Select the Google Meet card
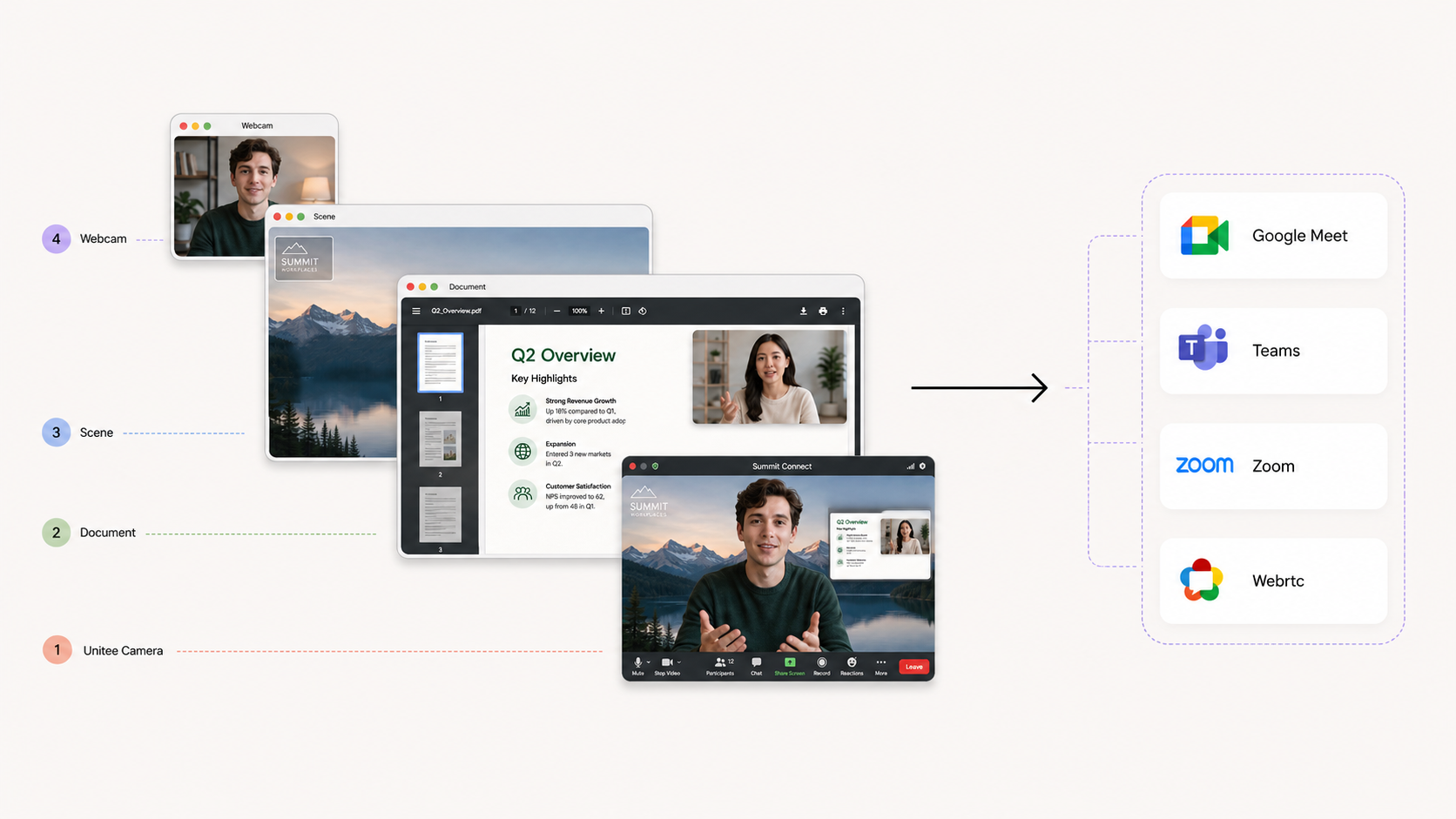This screenshot has width=1456, height=819. [x=1273, y=236]
